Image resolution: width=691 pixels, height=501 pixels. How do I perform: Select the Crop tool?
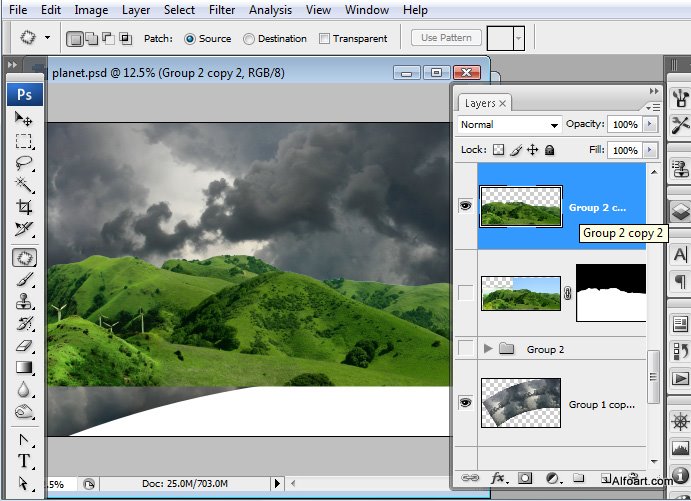click(x=24, y=207)
